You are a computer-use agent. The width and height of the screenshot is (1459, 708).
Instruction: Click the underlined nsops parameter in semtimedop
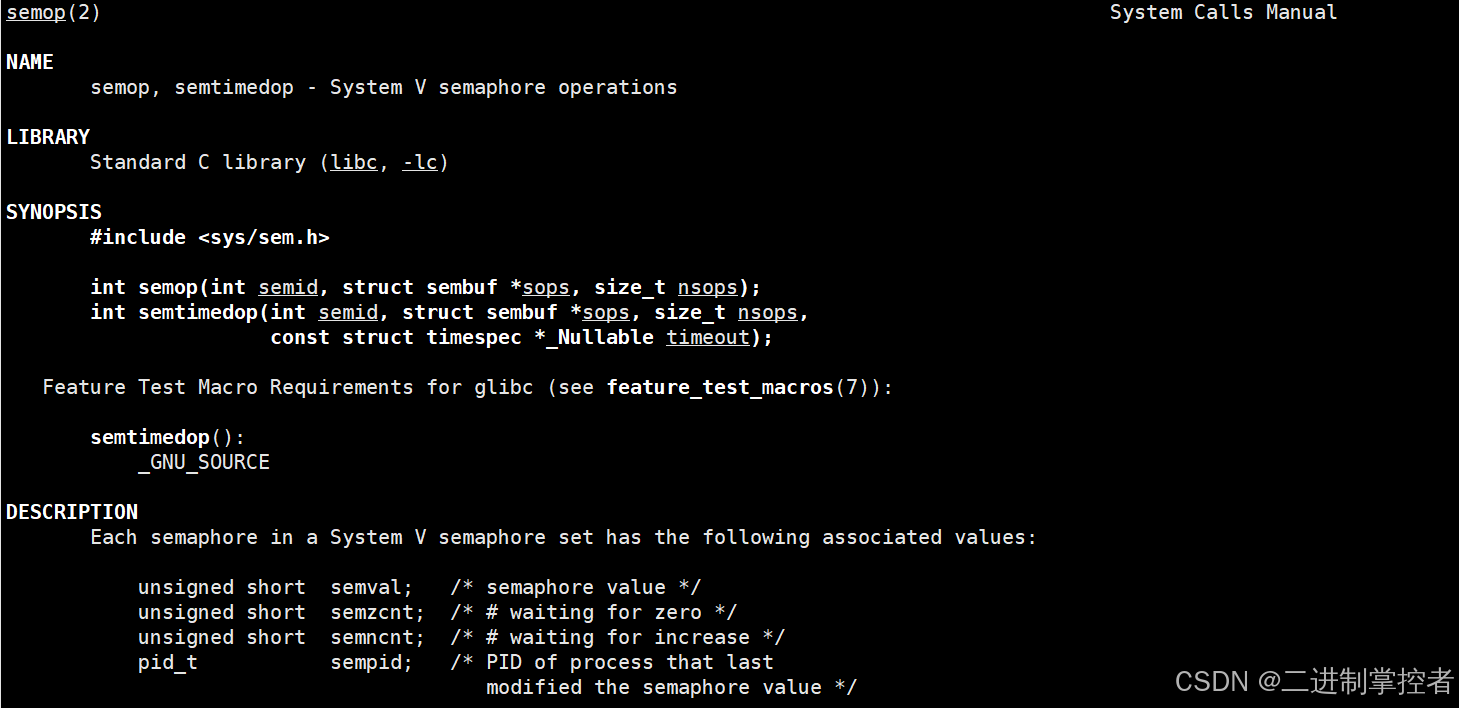767,312
